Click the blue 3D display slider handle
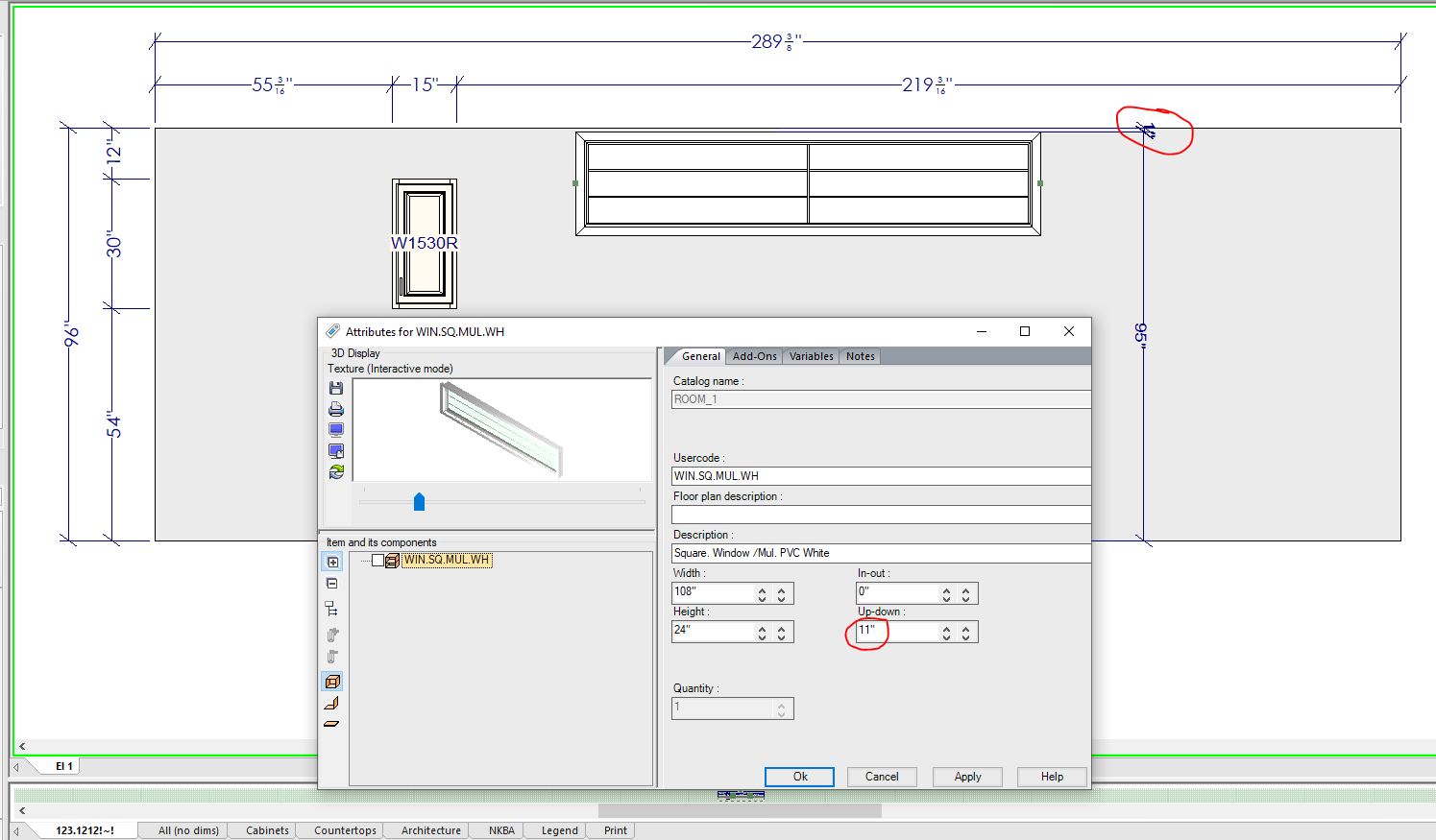Image resolution: width=1436 pixels, height=840 pixels. (419, 502)
